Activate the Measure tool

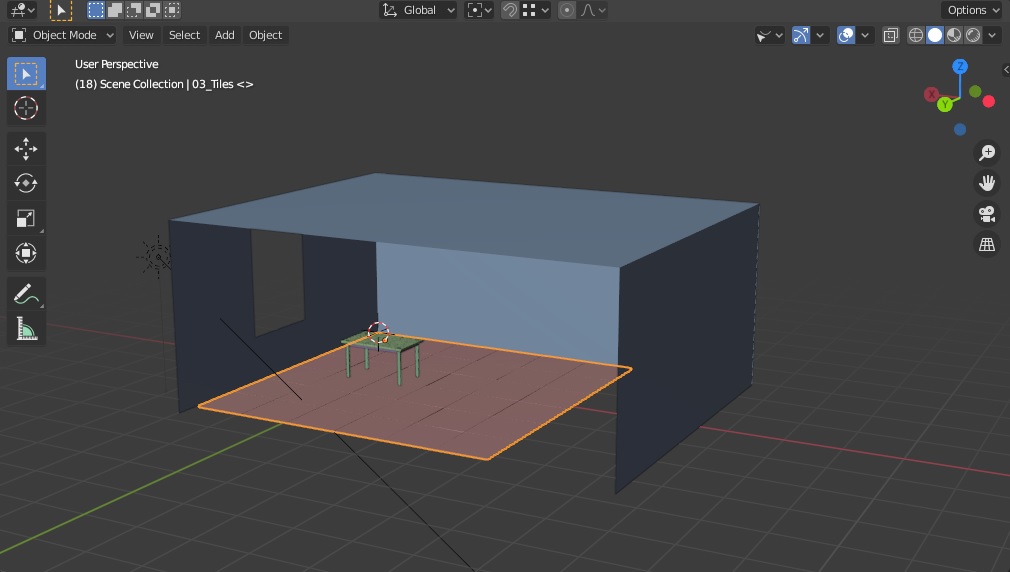tap(26, 329)
